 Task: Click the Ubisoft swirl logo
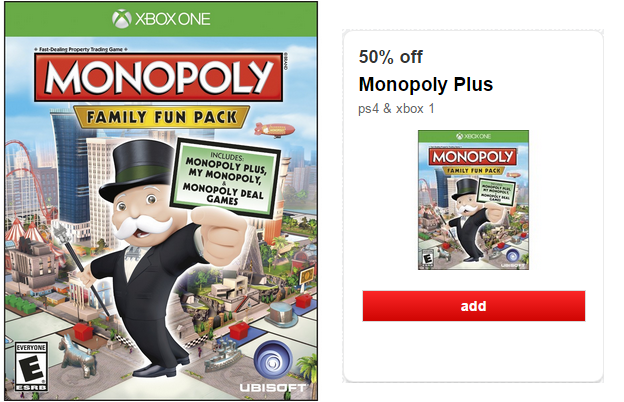tap(273, 361)
